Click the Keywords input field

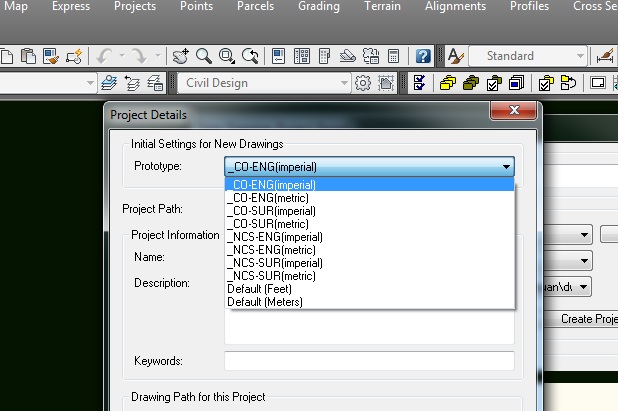pos(369,361)
